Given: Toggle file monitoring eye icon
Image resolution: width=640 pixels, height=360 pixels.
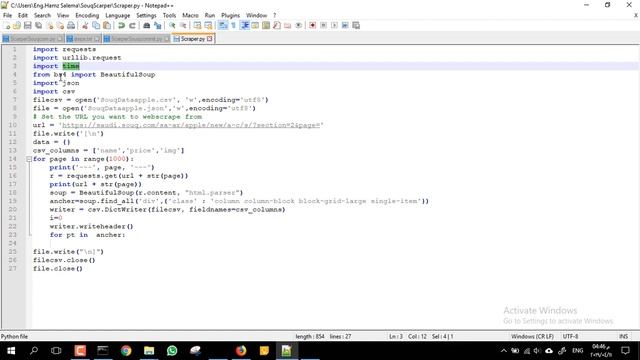Looking at the screenshot, I should point(299,25).
